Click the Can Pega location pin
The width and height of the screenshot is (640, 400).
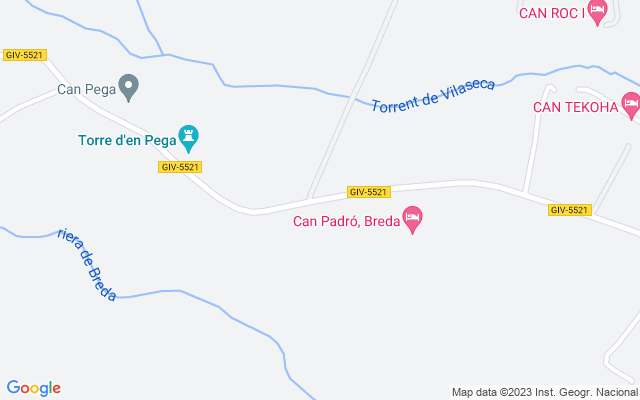[129, 87]
